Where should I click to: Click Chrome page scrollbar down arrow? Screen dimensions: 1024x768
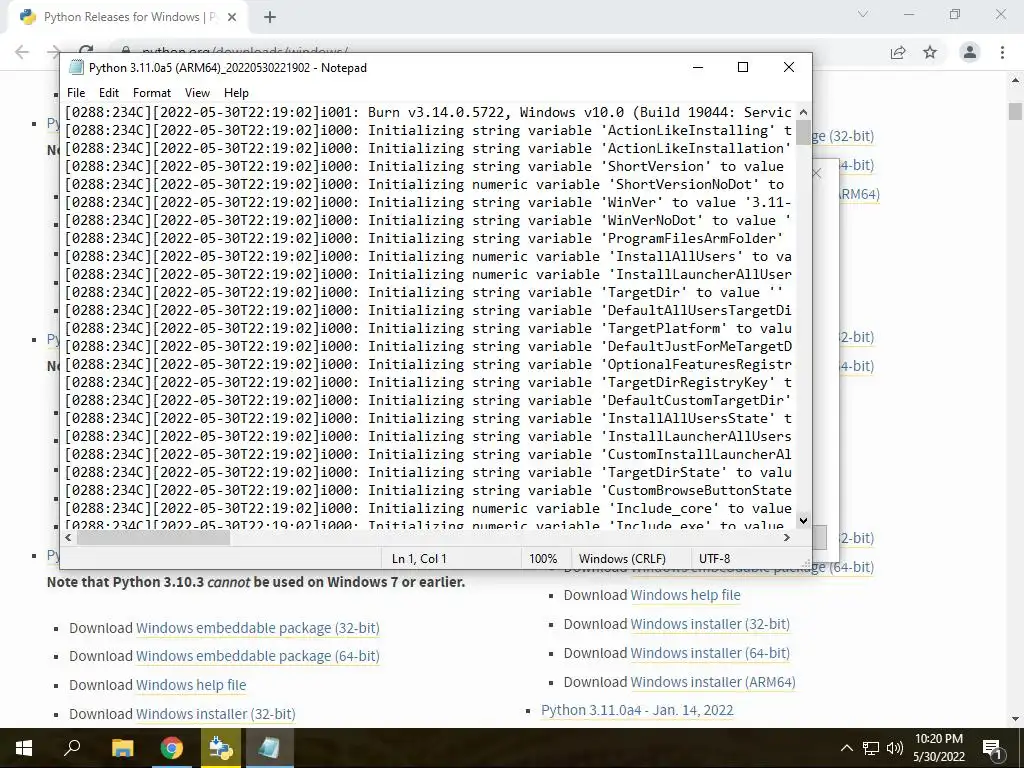1015,718
